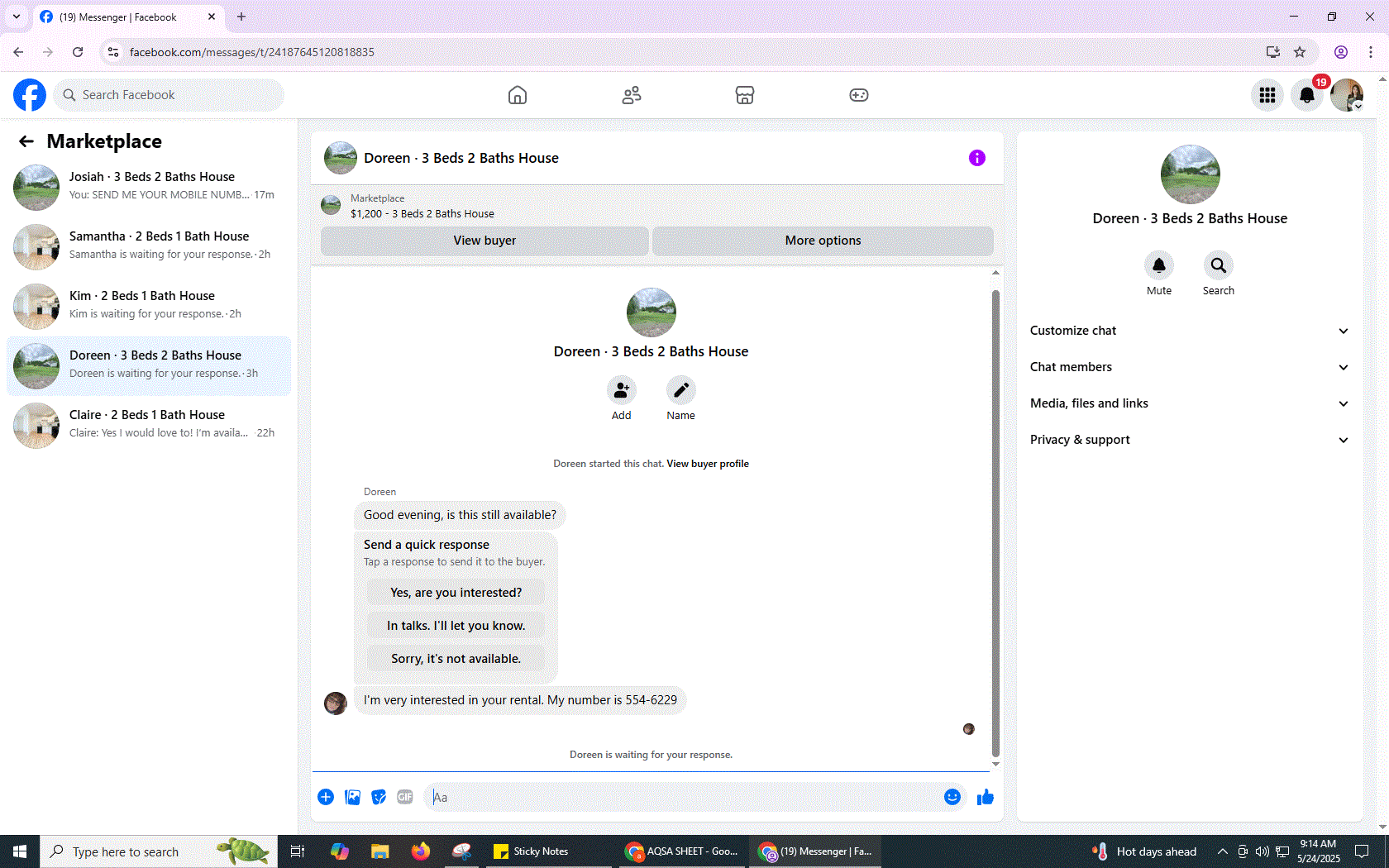Bookmark this page with star icon

click(1300, 52)
